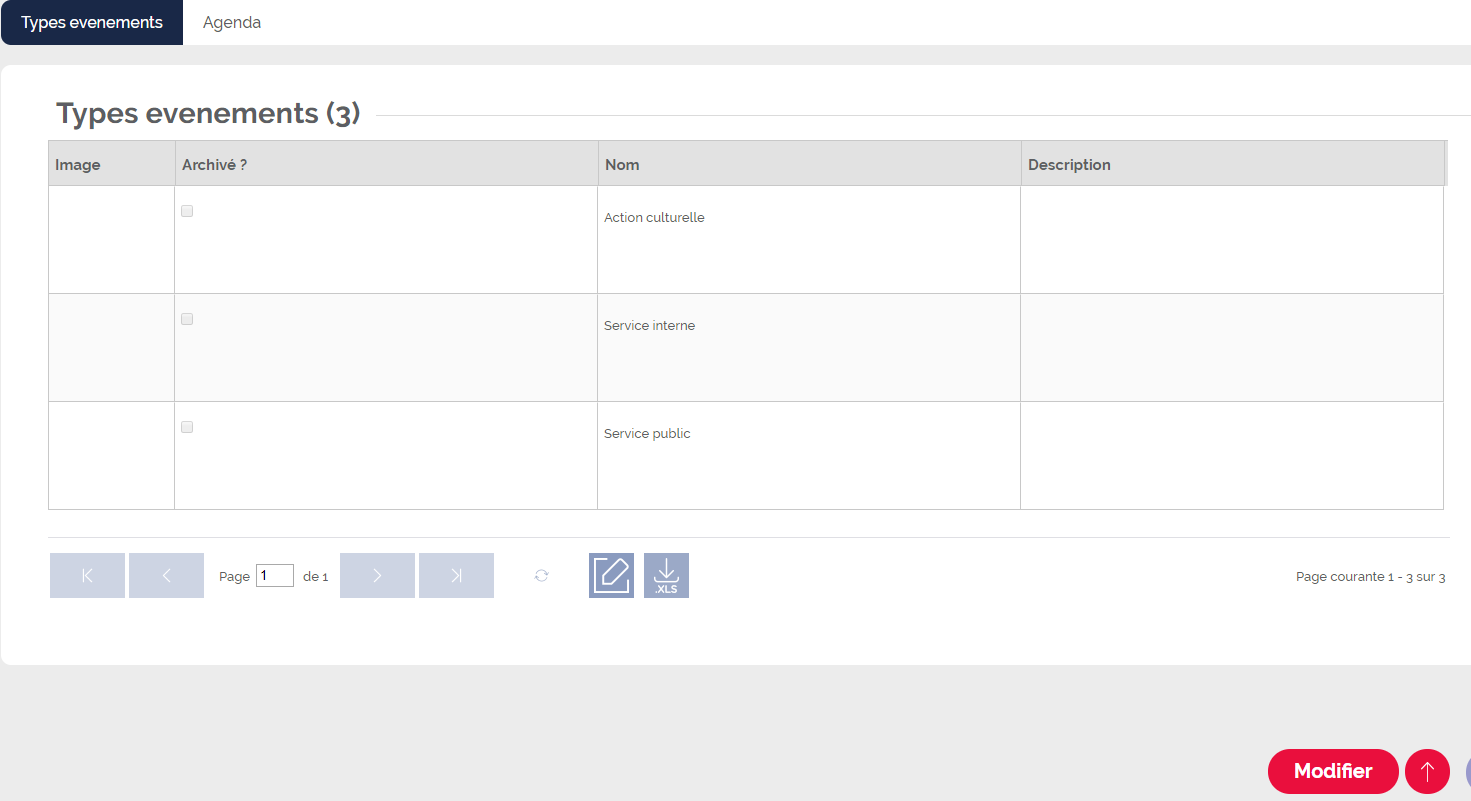This screenshot has height=801, width=1471.
Task: Click the red scroll-to-top arrow button
Action: click(1427, 771)
